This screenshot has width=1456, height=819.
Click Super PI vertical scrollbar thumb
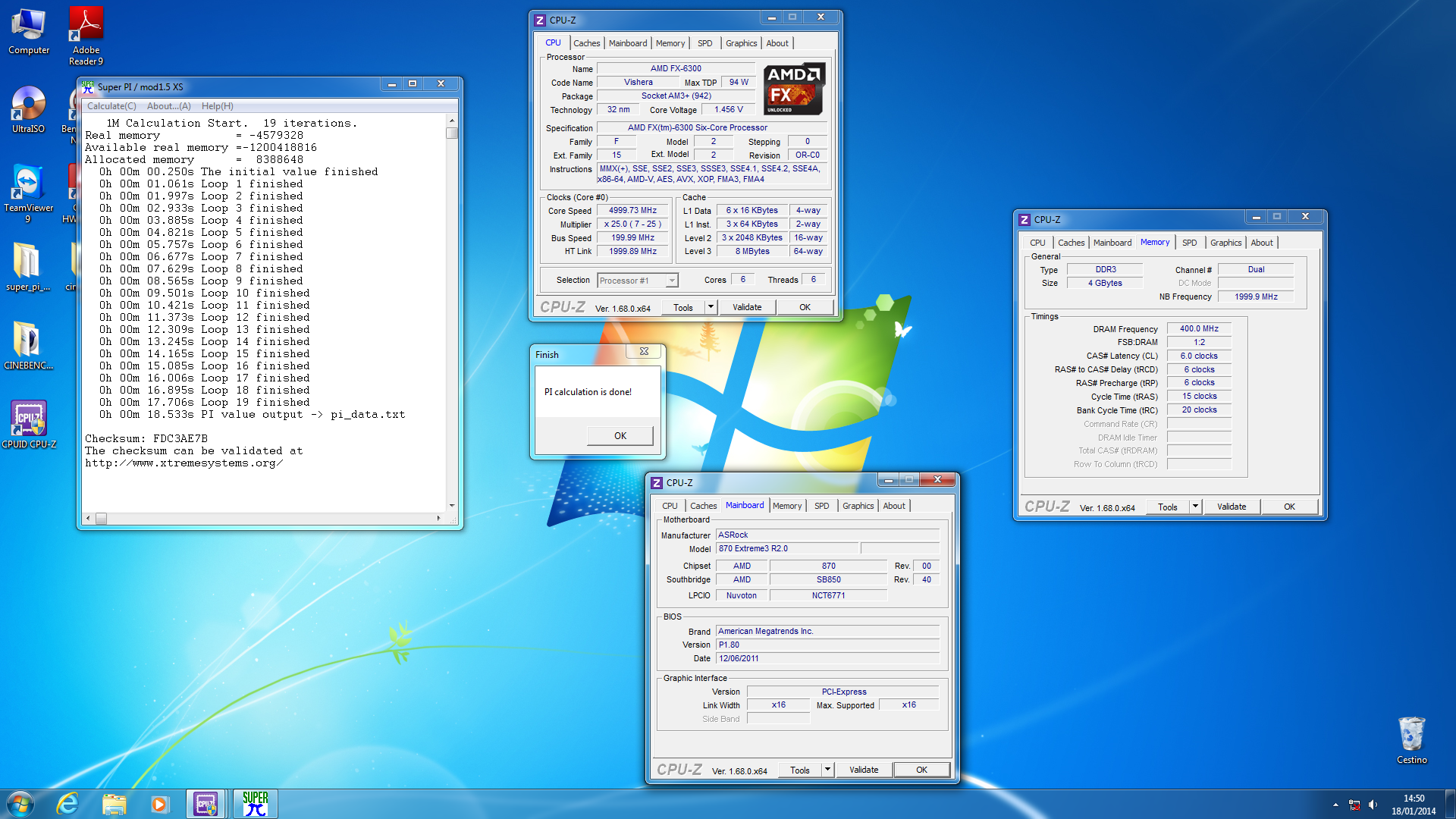coord(452,133)
